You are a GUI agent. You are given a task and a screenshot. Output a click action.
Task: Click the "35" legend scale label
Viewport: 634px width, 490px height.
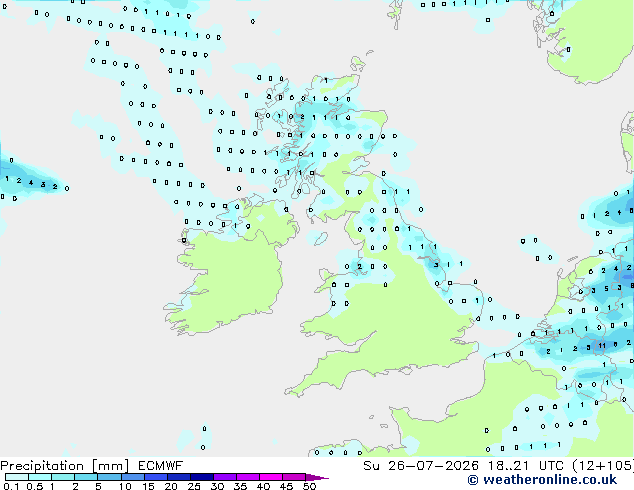(x=240, y=486)
